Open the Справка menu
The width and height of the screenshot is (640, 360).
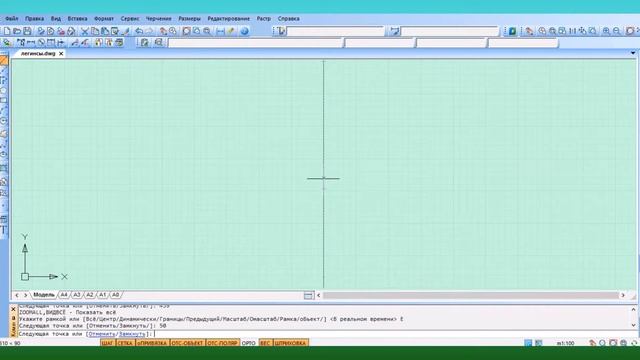coord(289,19)
